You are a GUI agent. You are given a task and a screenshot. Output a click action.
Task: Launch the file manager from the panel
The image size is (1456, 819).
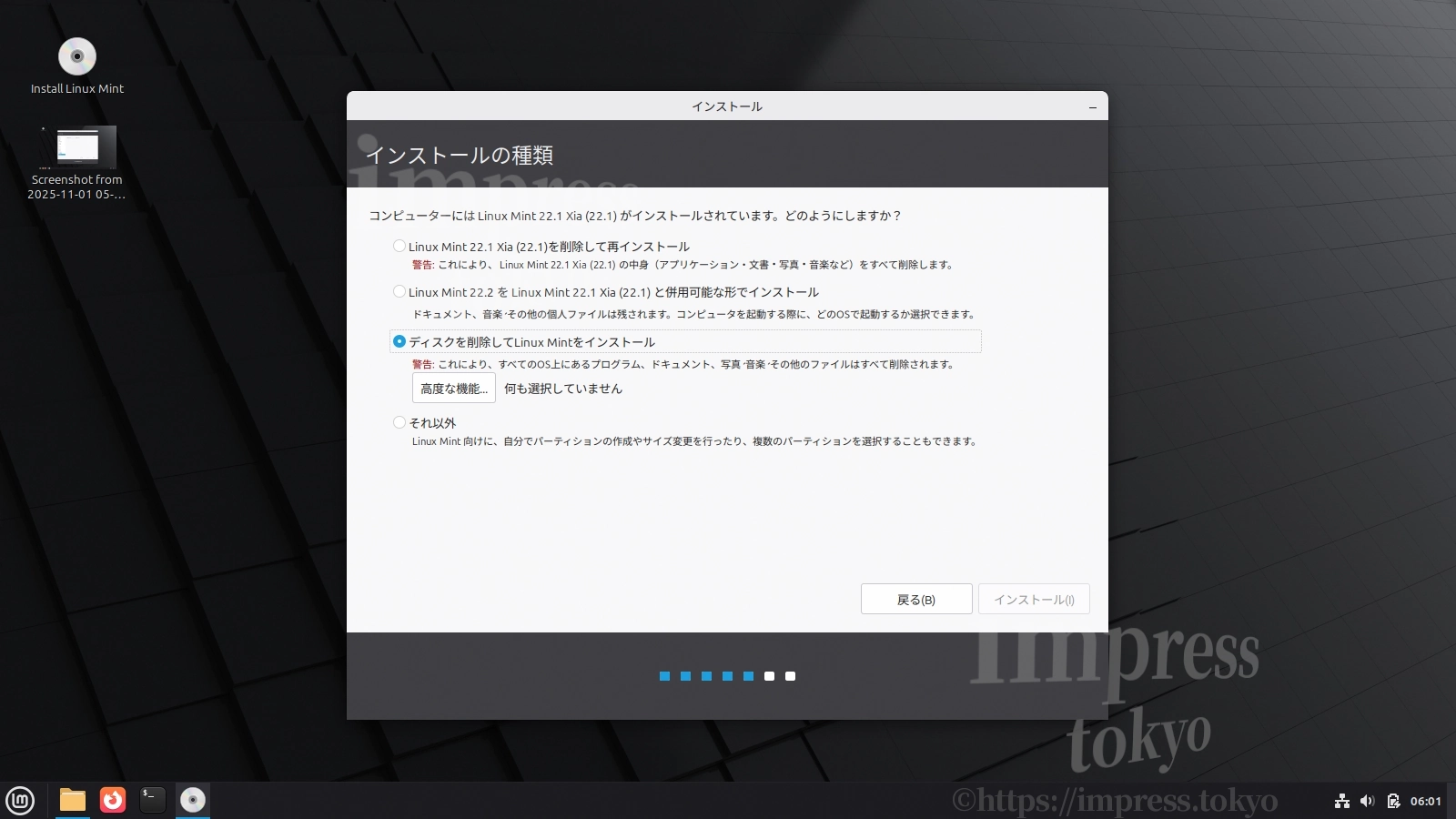coord(73,800)
